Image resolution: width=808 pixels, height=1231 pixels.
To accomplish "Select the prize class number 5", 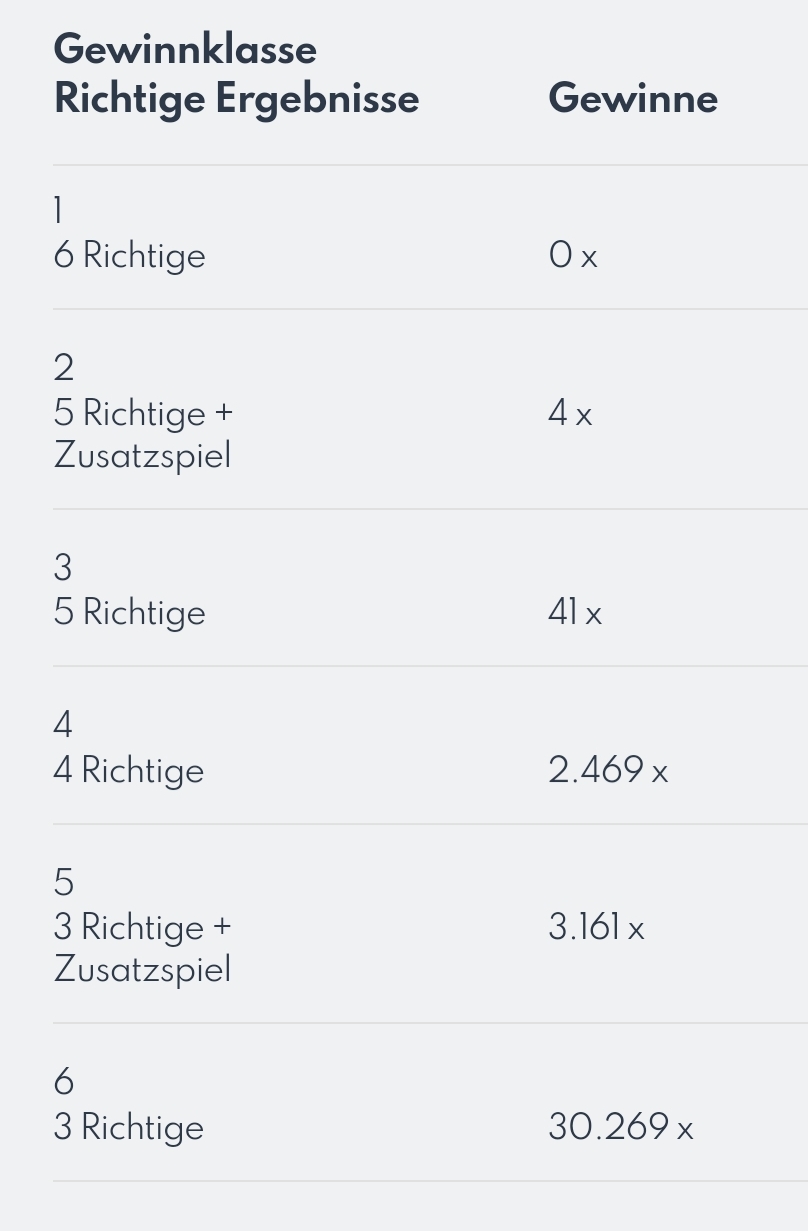I will click(63, 883).
